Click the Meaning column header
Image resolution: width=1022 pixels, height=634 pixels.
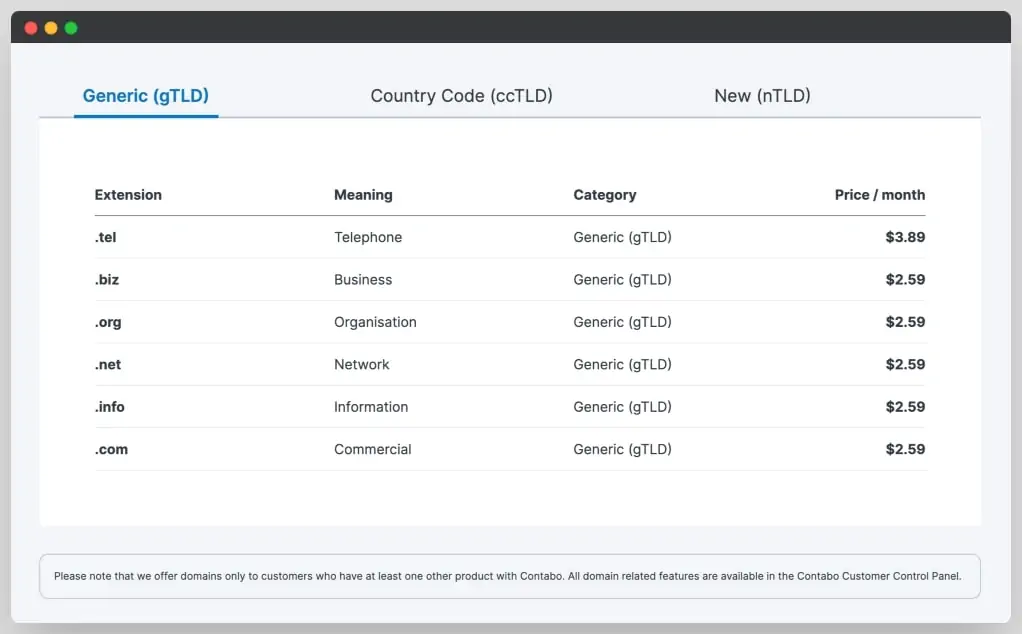[x=363, y=195]
